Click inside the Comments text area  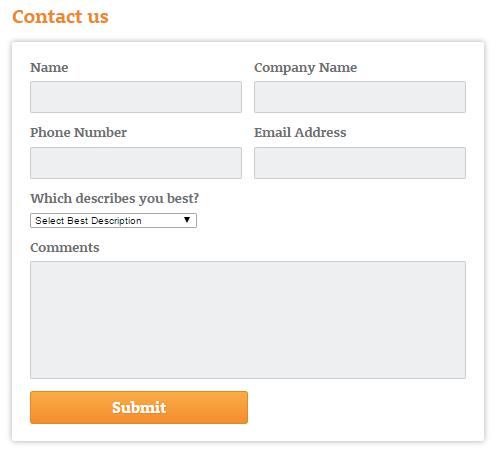248,320
